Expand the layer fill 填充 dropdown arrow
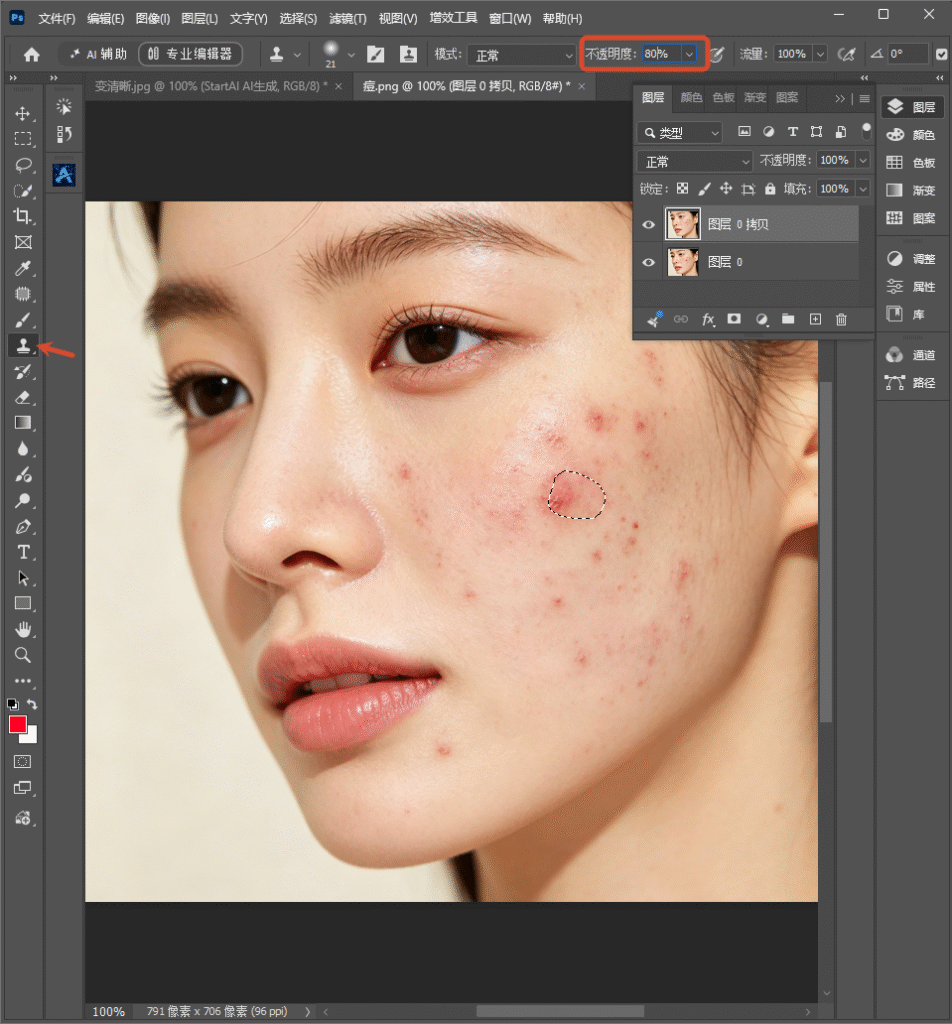This screenshot has width=952, height=1024. click(x=863, y=189)
